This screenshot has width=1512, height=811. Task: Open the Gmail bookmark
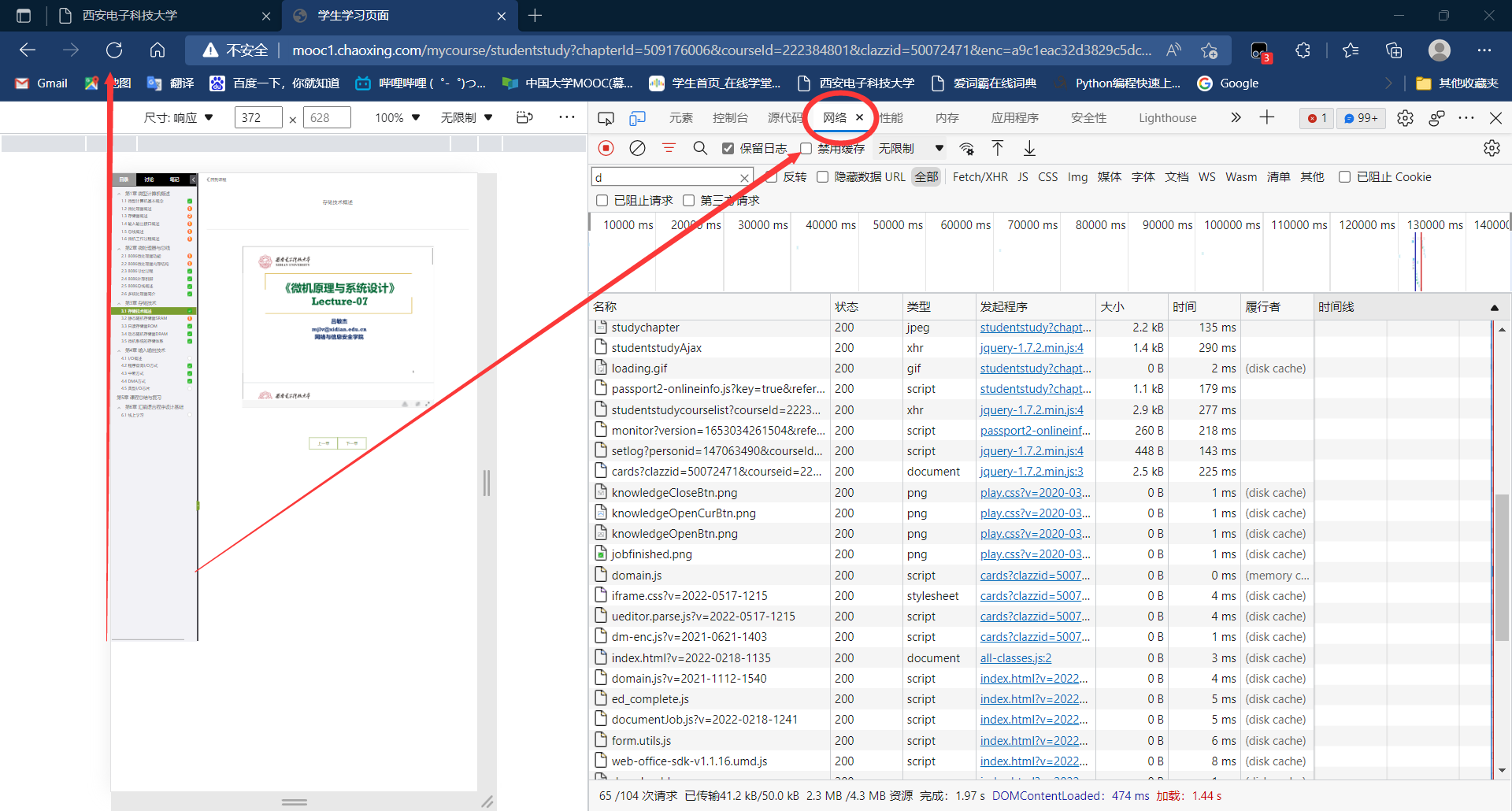pyautogui.click(x=42, y=83)
